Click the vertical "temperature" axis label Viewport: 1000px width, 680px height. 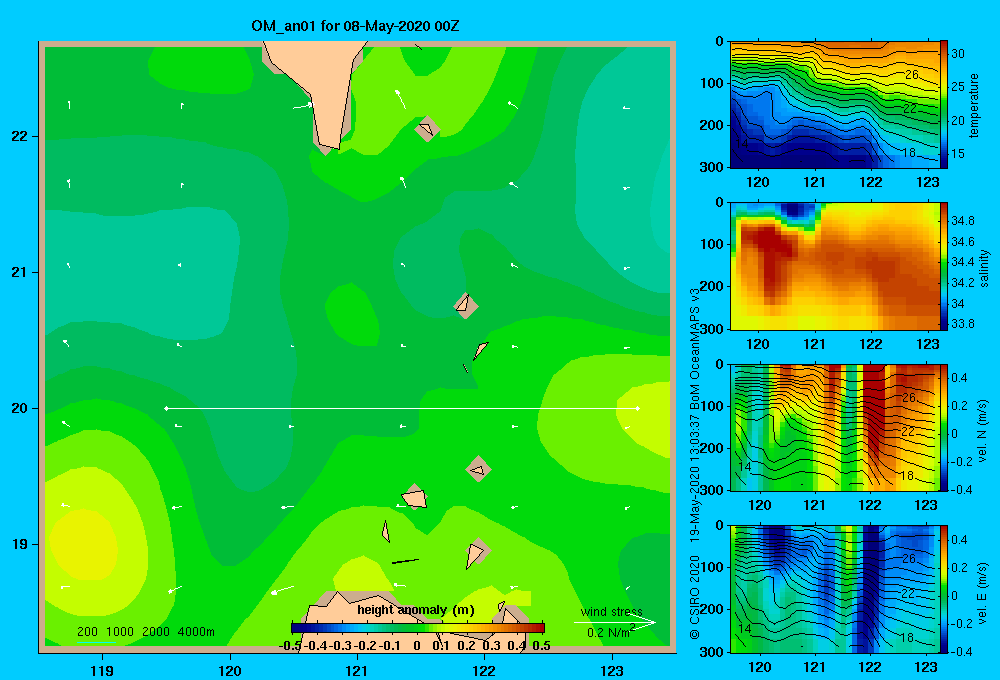[974, 105]
